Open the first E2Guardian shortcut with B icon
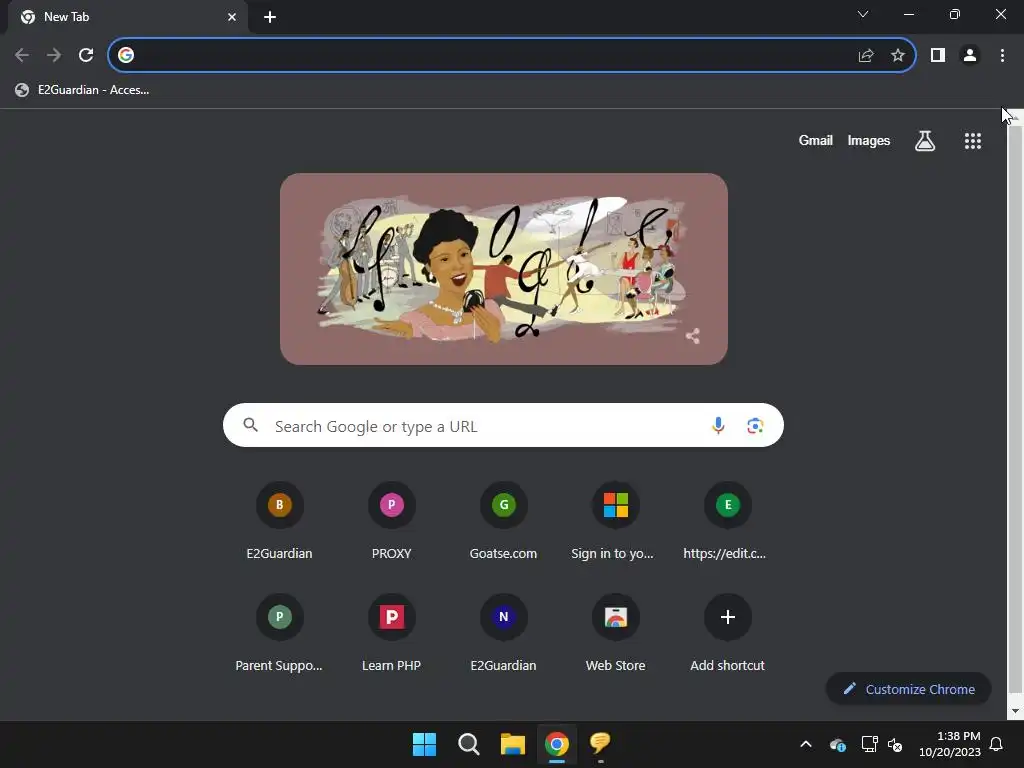1024x768 pixels. click(280, 522)
